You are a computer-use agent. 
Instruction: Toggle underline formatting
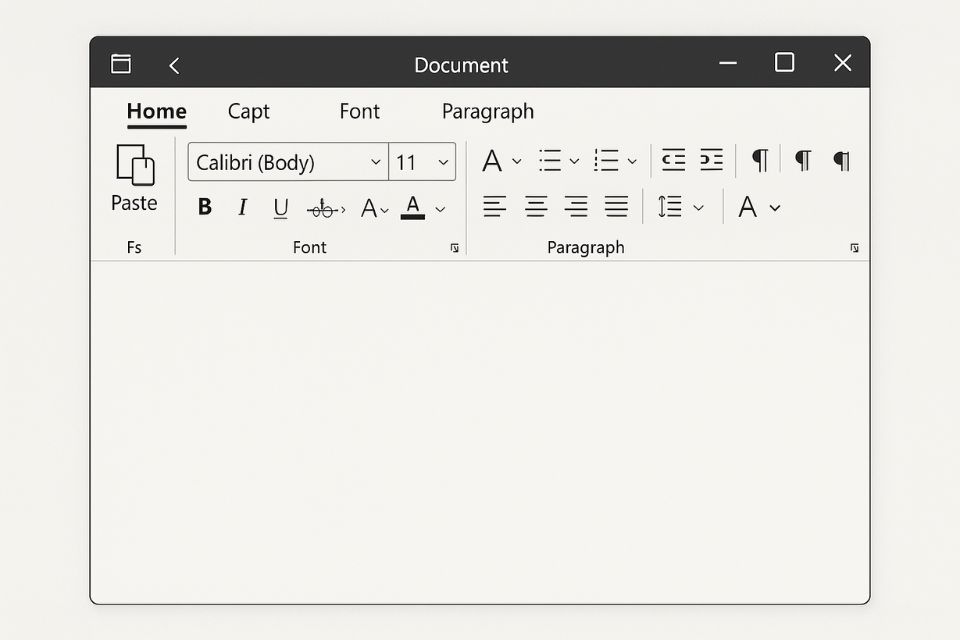281,208
